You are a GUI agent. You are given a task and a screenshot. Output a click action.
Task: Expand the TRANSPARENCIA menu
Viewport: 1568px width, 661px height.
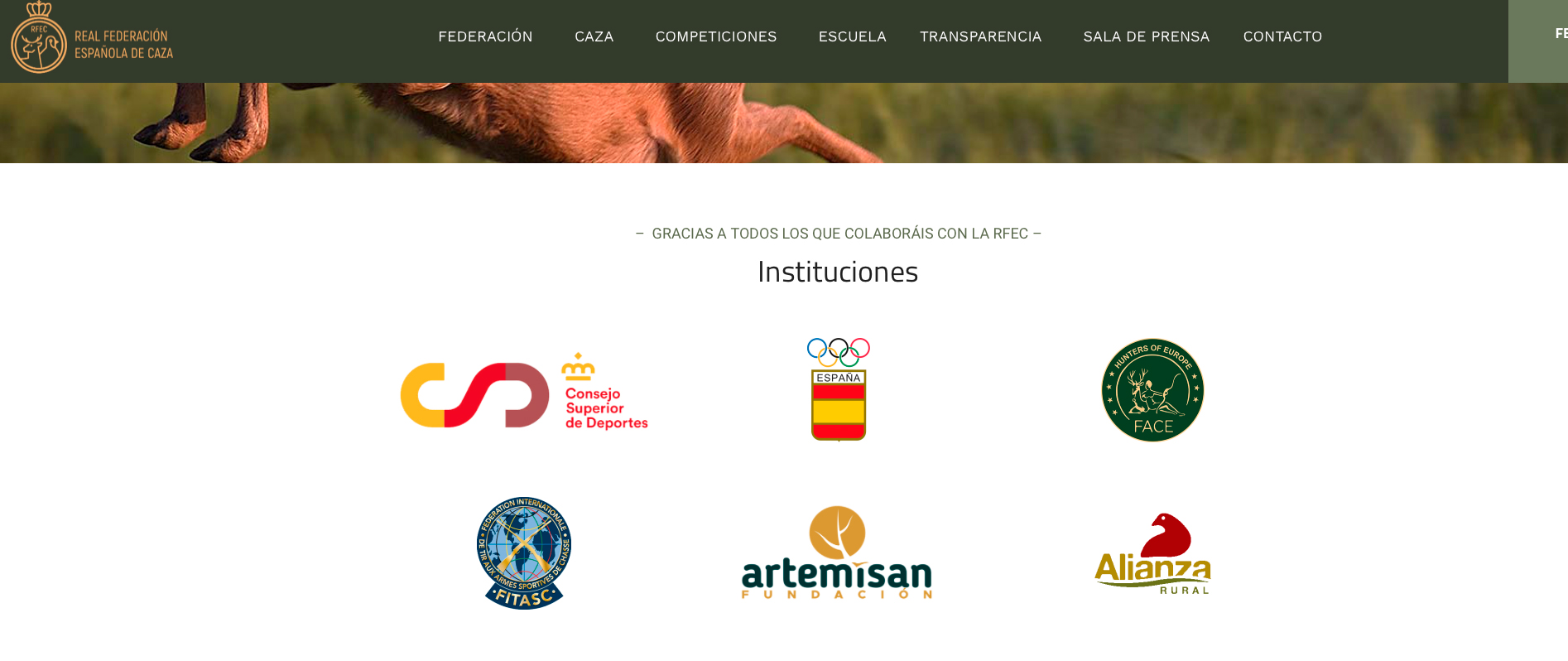click(x=980, y=37)
